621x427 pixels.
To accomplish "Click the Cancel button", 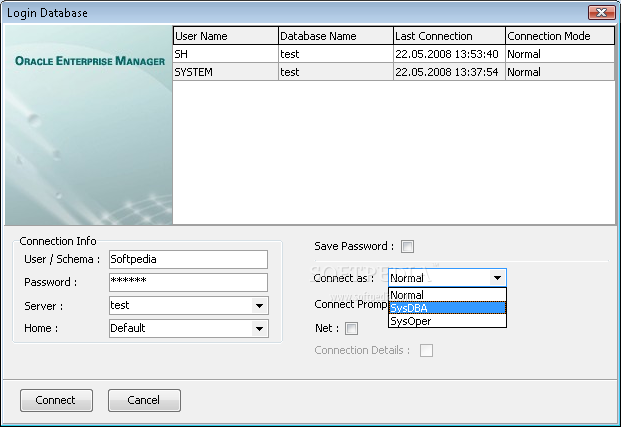I will pyautogui.click(x=144, y=400).
